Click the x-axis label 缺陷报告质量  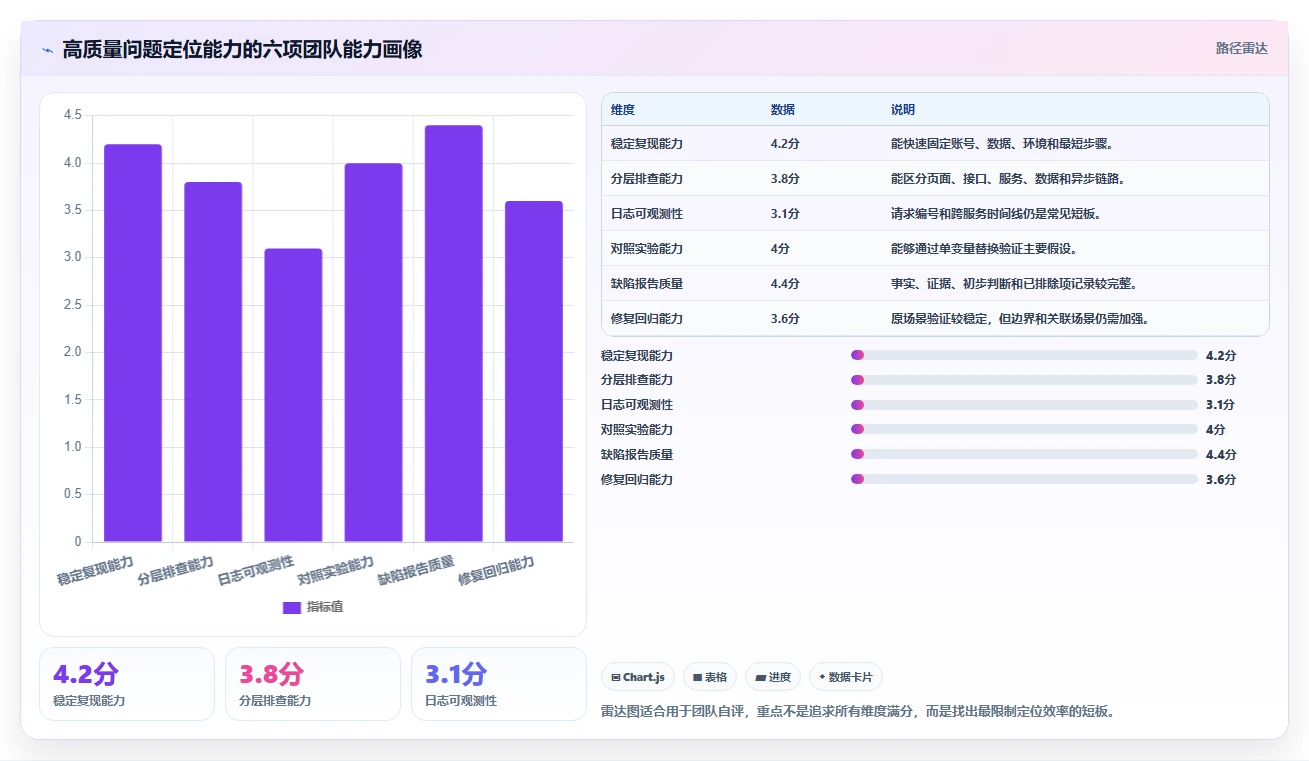tap(415, 570)
